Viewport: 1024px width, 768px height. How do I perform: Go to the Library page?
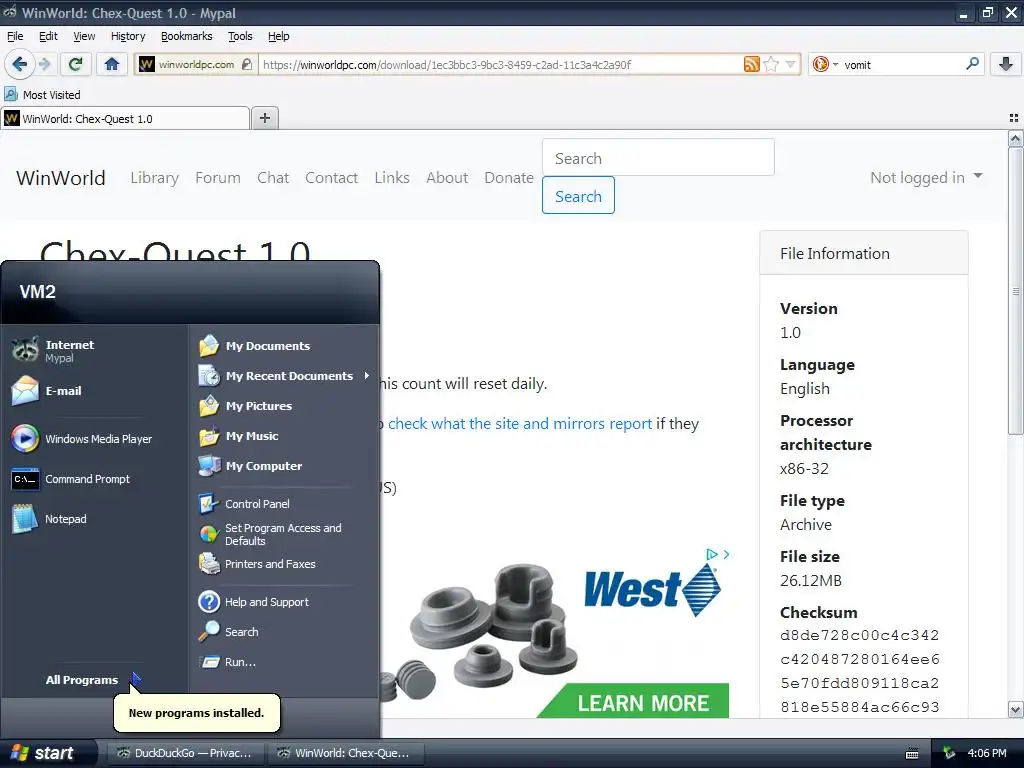point(154,178)
